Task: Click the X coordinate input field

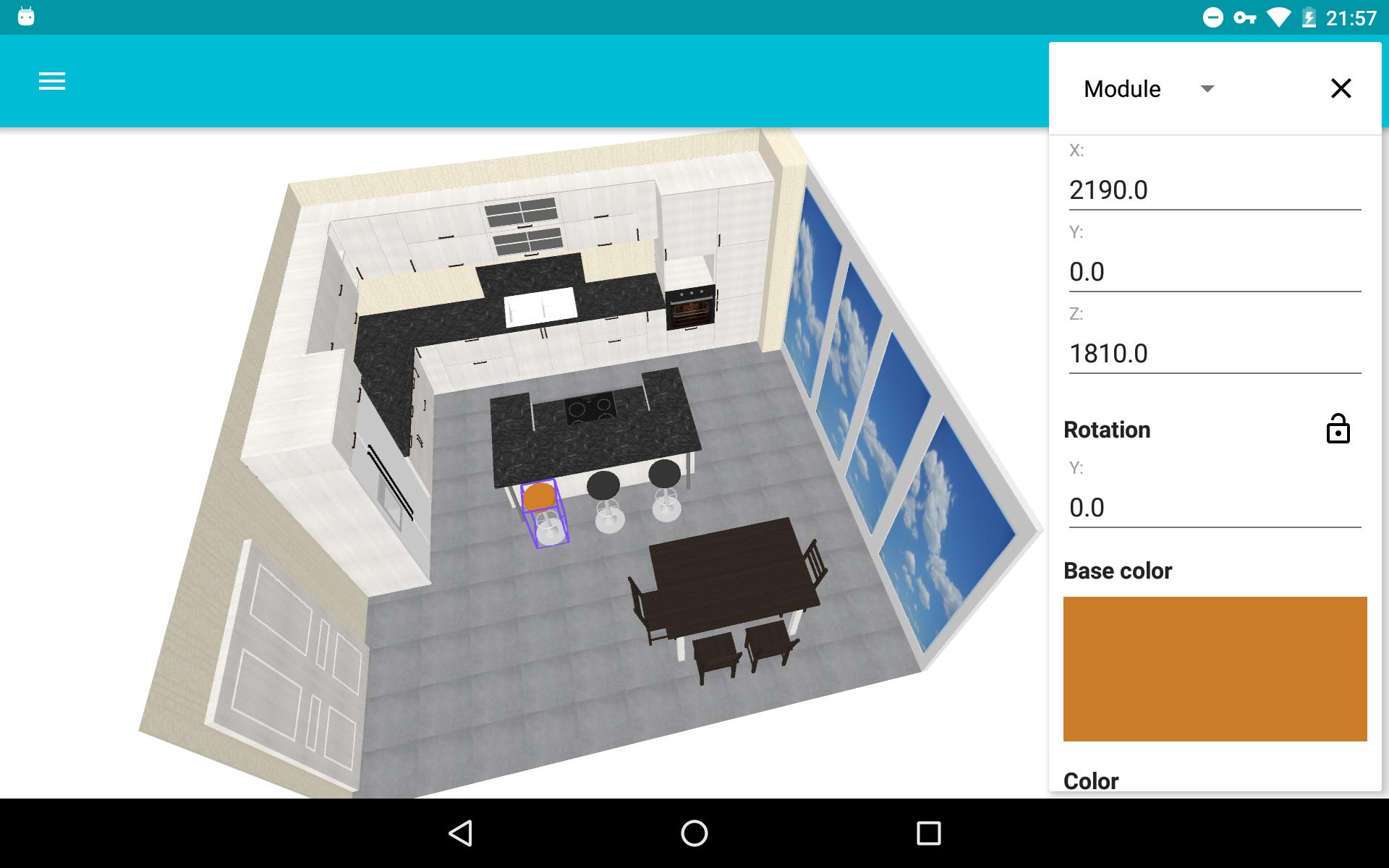Action: tap(1214, 189)
